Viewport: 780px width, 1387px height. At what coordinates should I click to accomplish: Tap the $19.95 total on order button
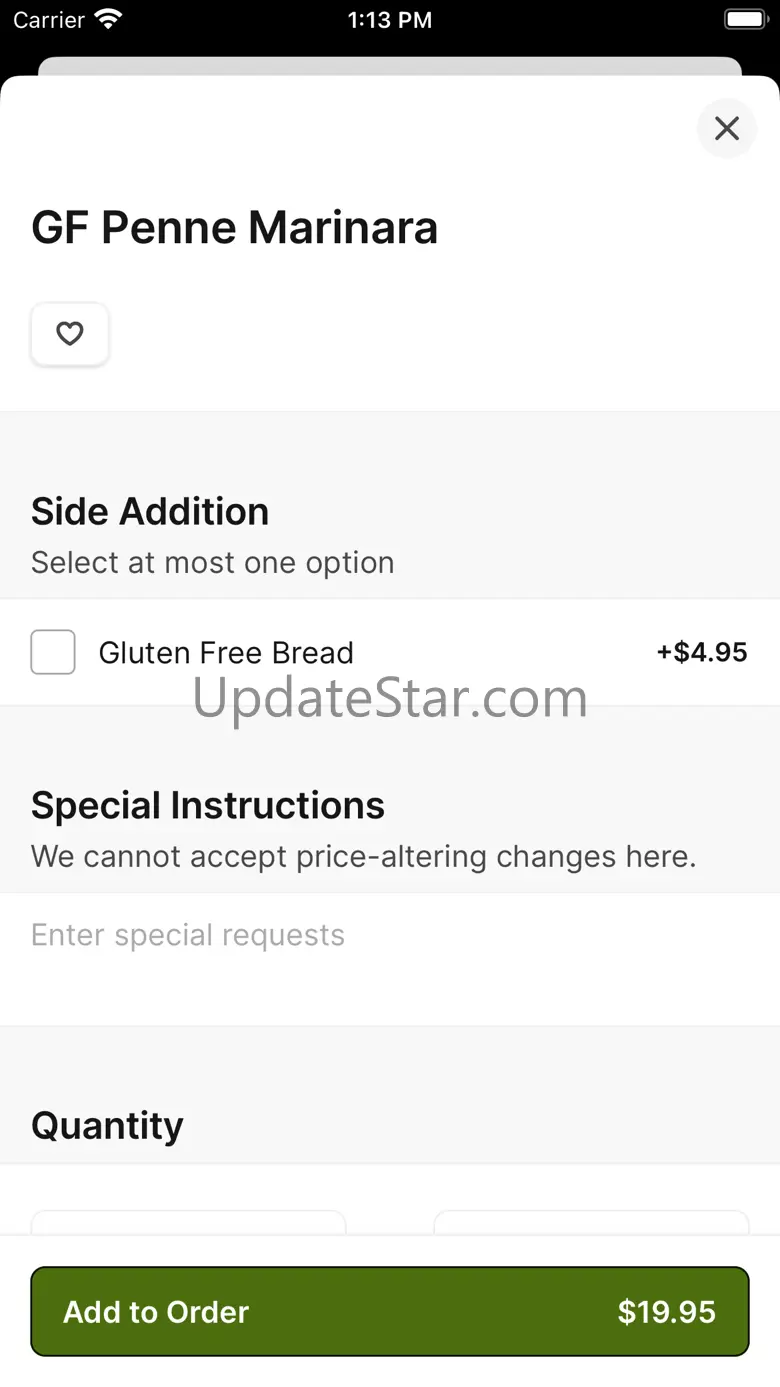pos(666,1311)
